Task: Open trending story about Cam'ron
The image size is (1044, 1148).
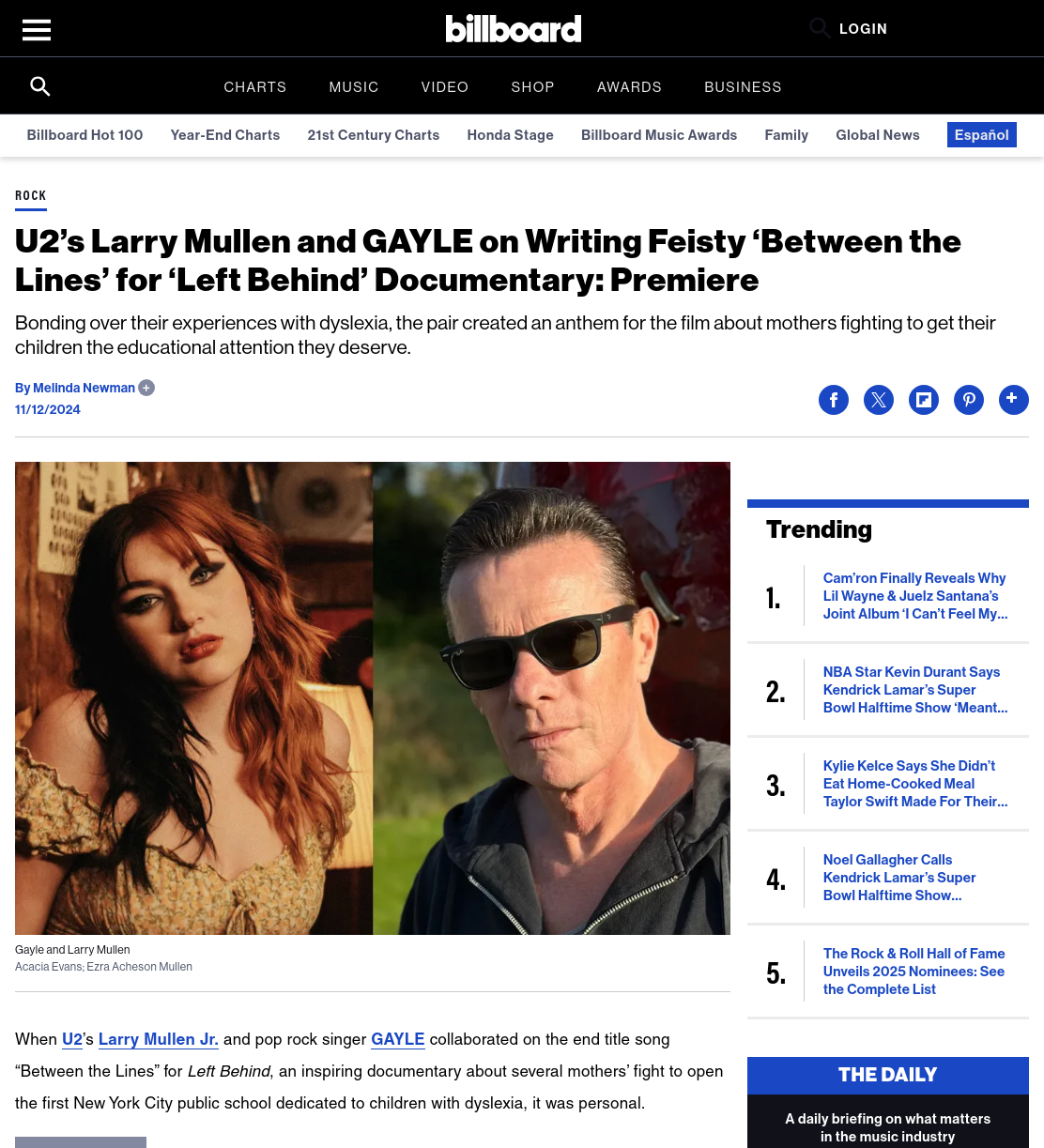Action: click(915, 596)
